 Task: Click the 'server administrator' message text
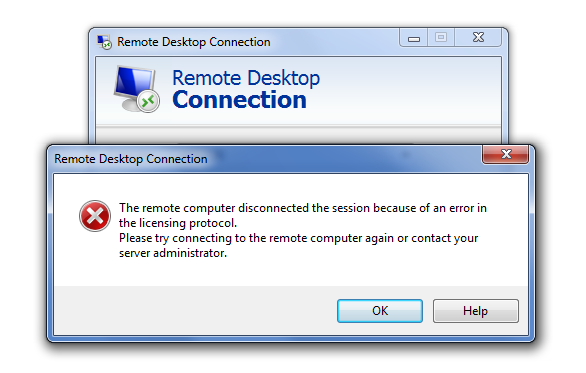[173, 253]
